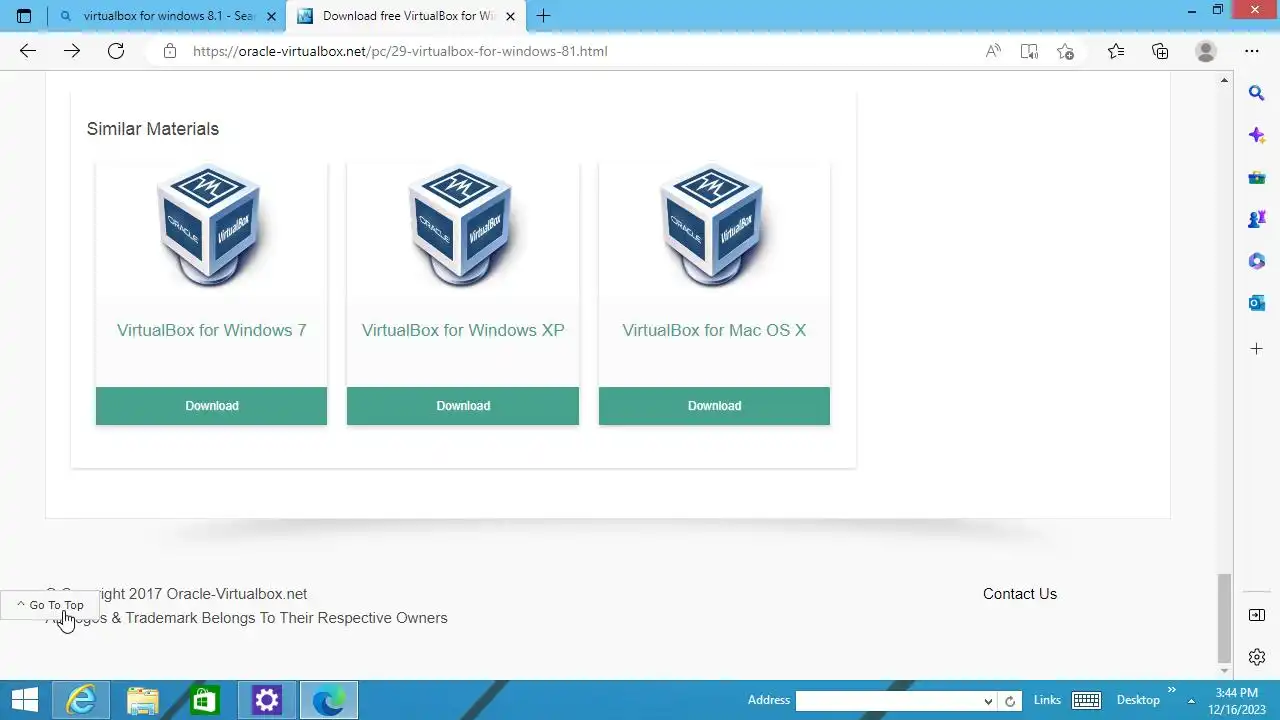1280x720 pixels.
Task: Open the Favorites list icon
Action: click(1116, 51)
